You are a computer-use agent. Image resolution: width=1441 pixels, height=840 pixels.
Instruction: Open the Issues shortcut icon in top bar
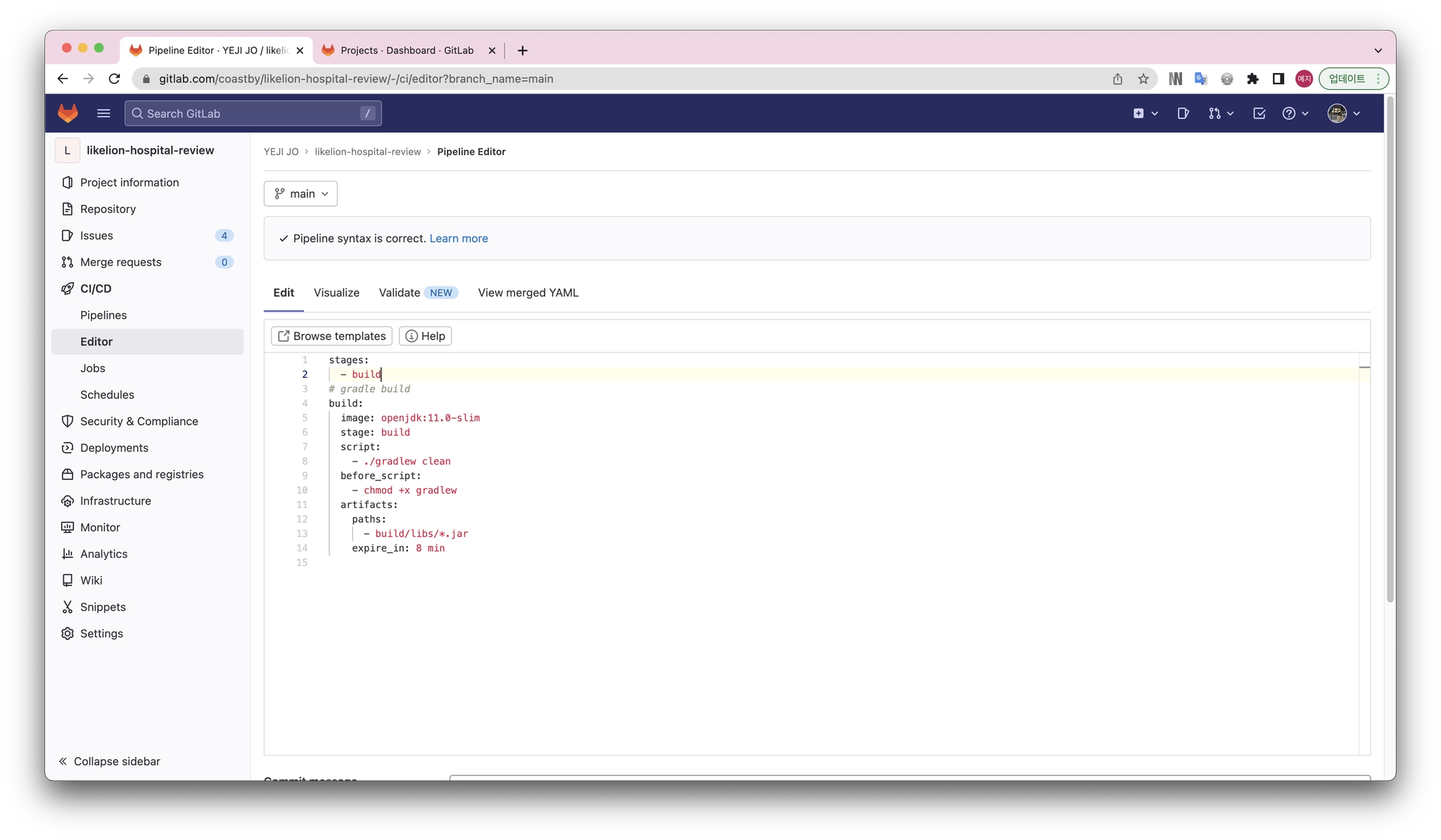click(1183, 113)
